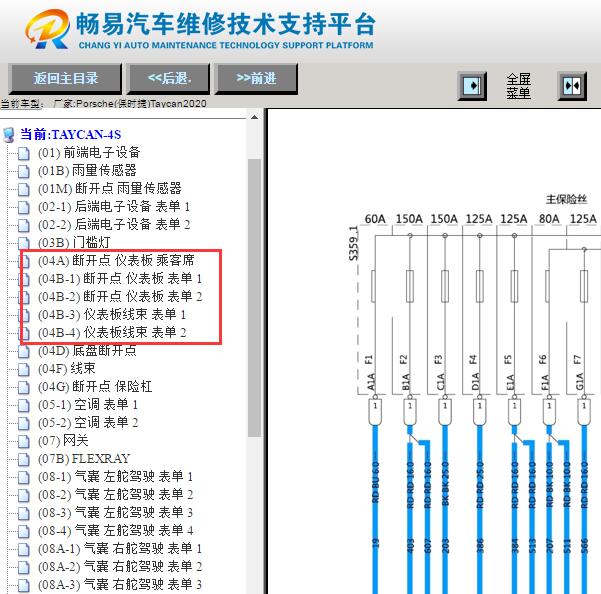The image size is (601, 594).
Task: Click the 80A fuse rating label
Action: [x=549, y=219]
